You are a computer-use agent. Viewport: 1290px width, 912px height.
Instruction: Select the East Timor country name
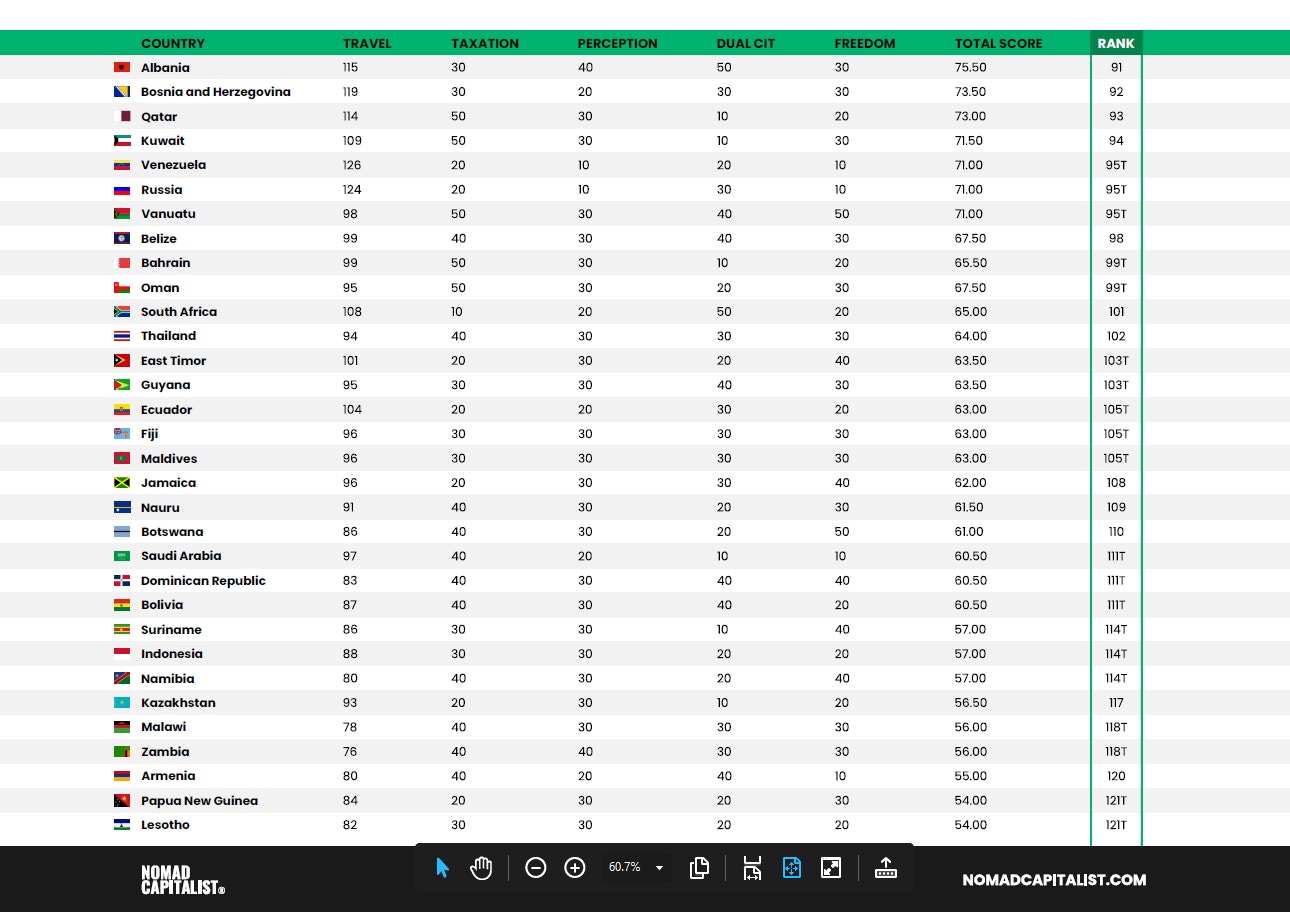[173, 361]
